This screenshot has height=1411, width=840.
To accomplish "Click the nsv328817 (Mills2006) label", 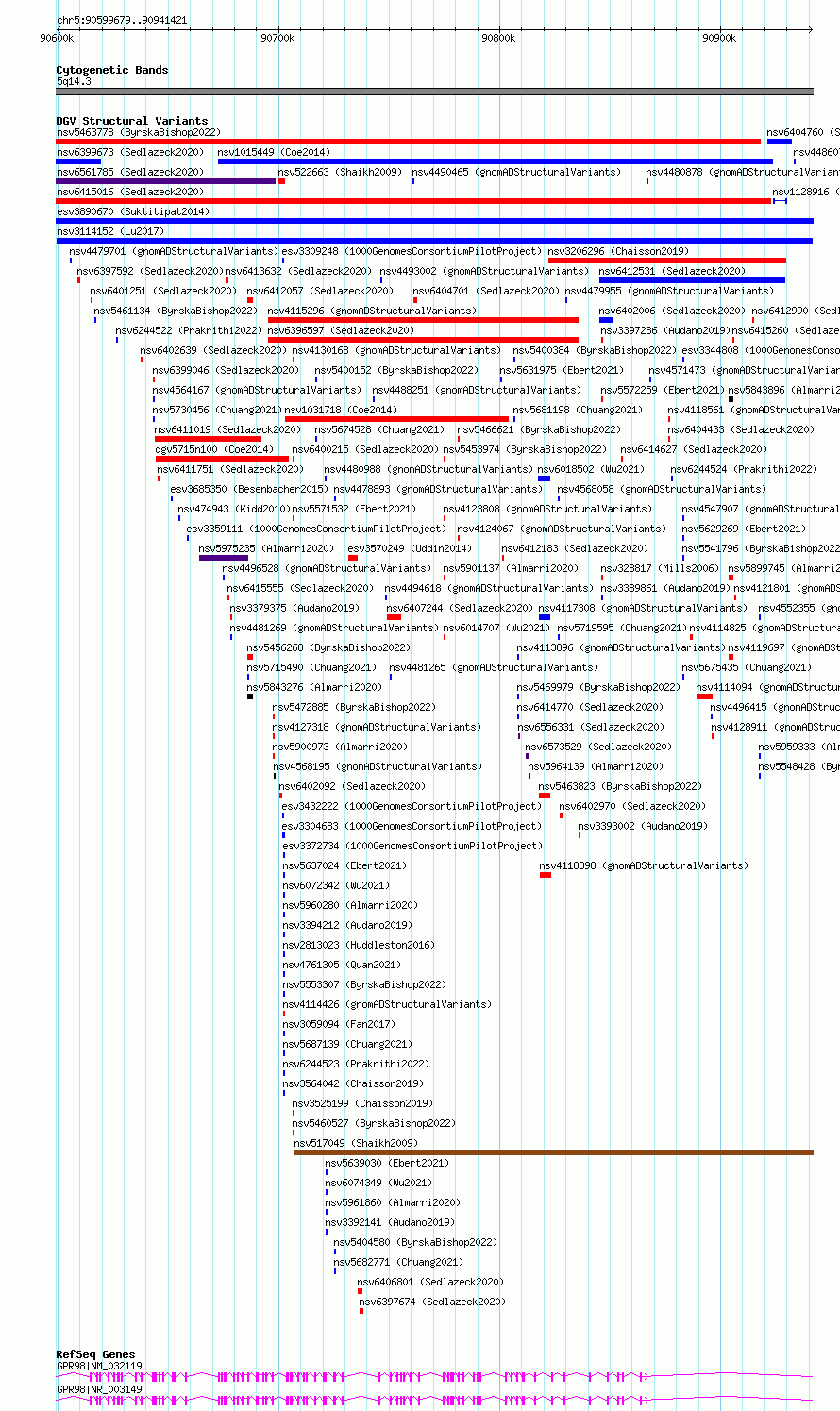I will [660, 568].
